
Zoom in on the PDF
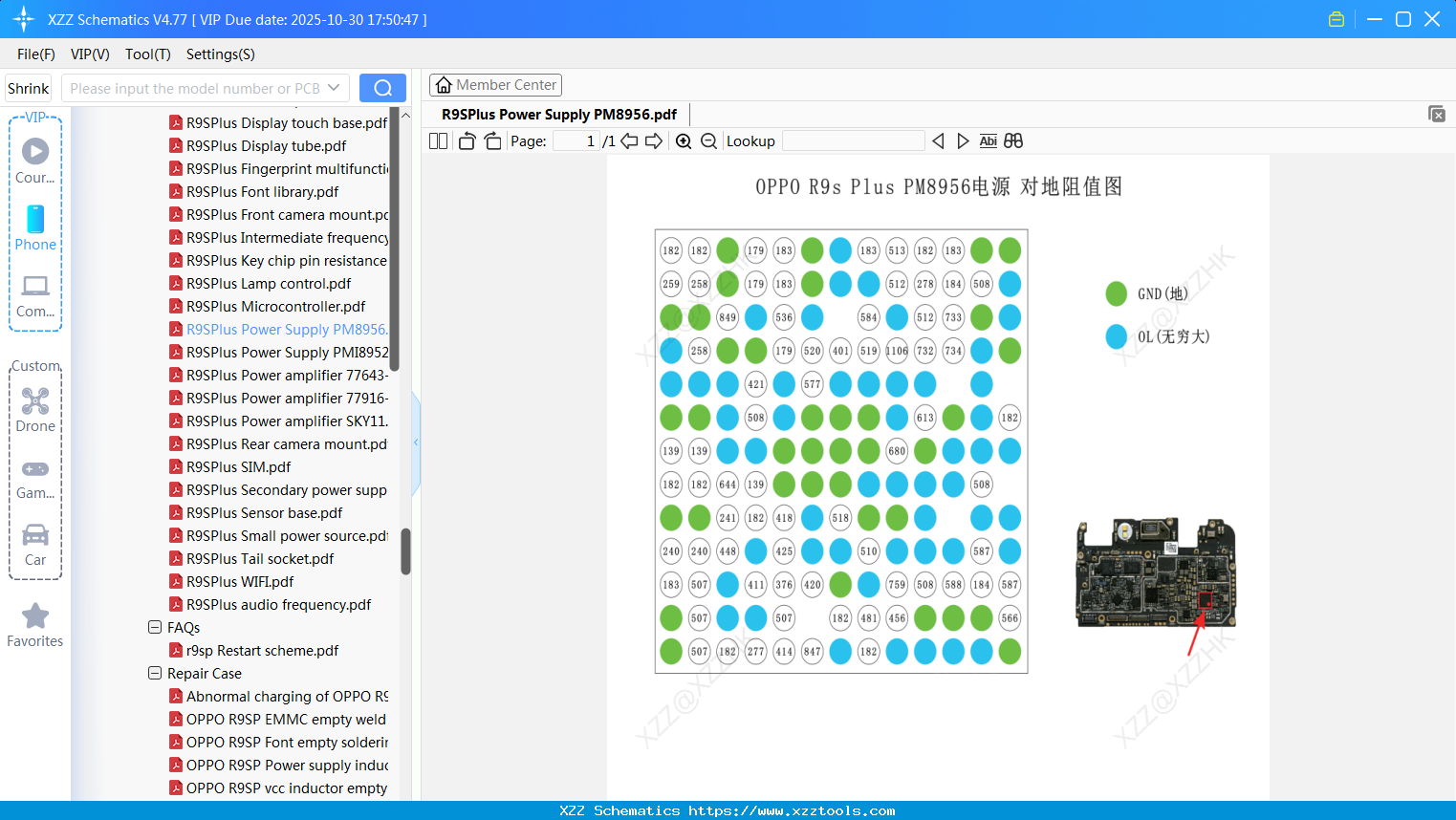pos(684,141)
